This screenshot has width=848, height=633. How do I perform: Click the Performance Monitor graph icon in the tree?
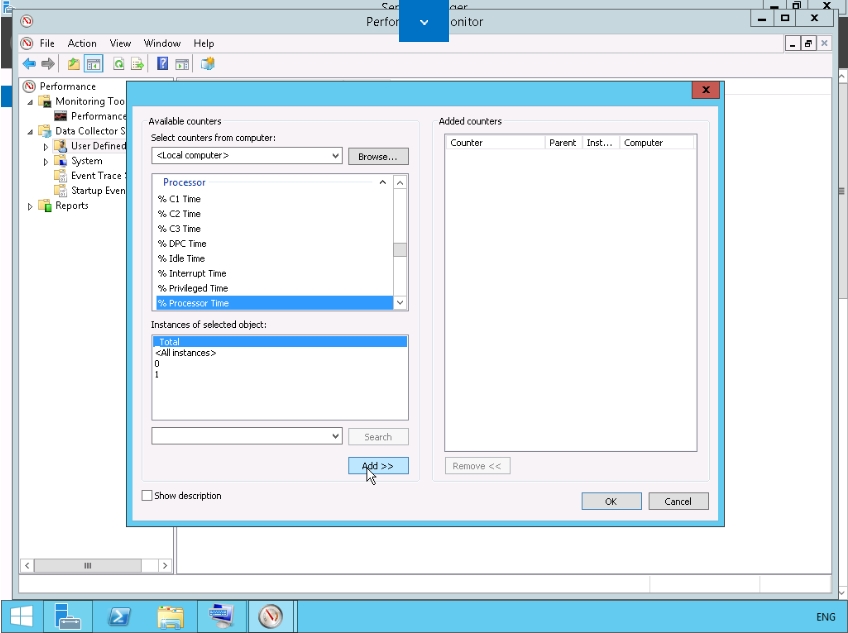(61, 116)
